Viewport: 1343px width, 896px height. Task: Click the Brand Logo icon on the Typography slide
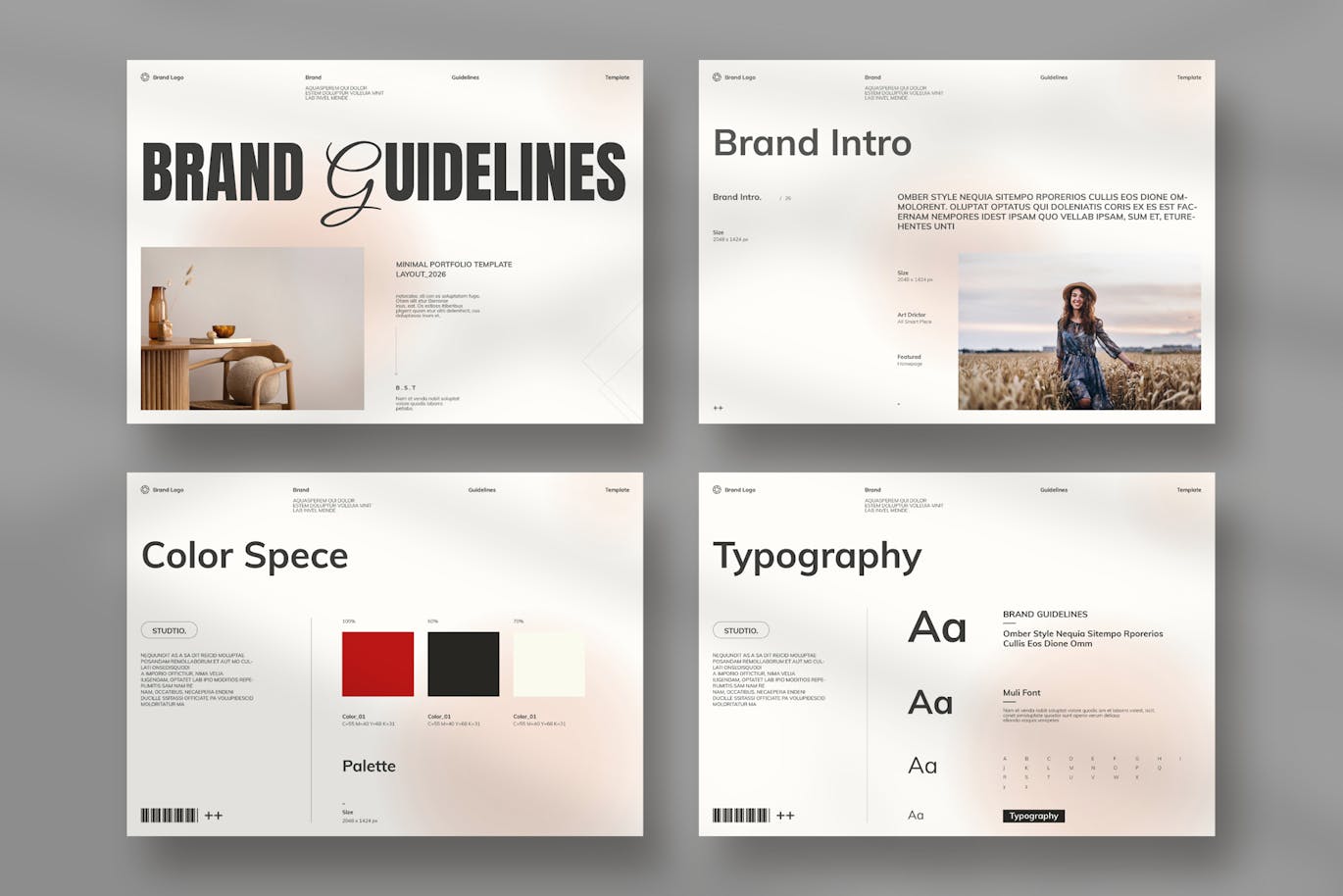click(717, 490)
